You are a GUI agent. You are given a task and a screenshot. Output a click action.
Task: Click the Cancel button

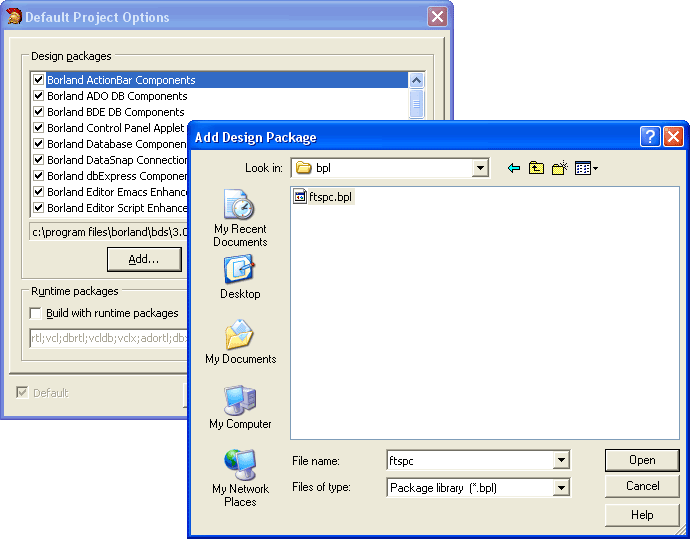642,486
